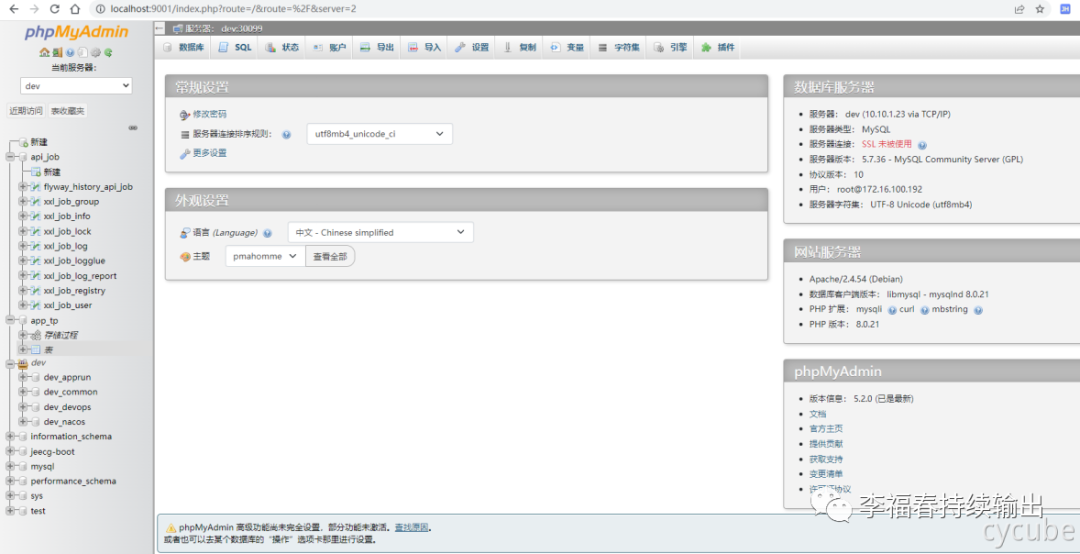Open the current server dev dropdown
The width and height of the screenshot is (1080, 554).
coord(76,85)
